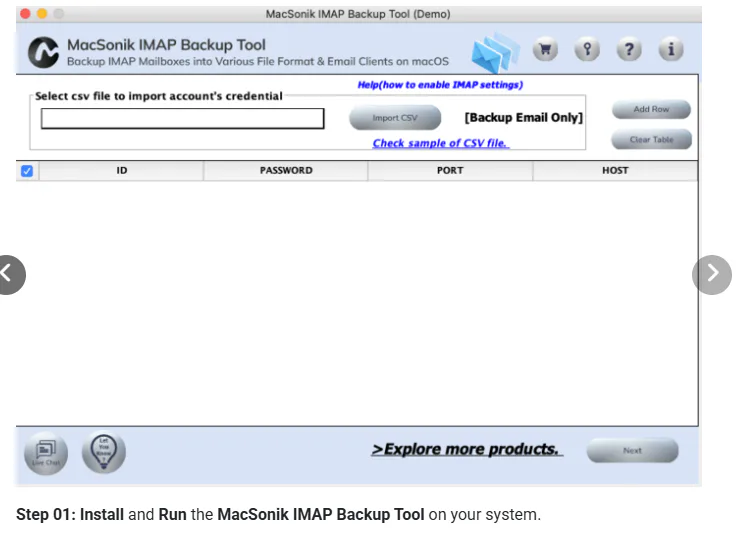
Task: Click the Add Row button
Action: [x=651, y=109]
